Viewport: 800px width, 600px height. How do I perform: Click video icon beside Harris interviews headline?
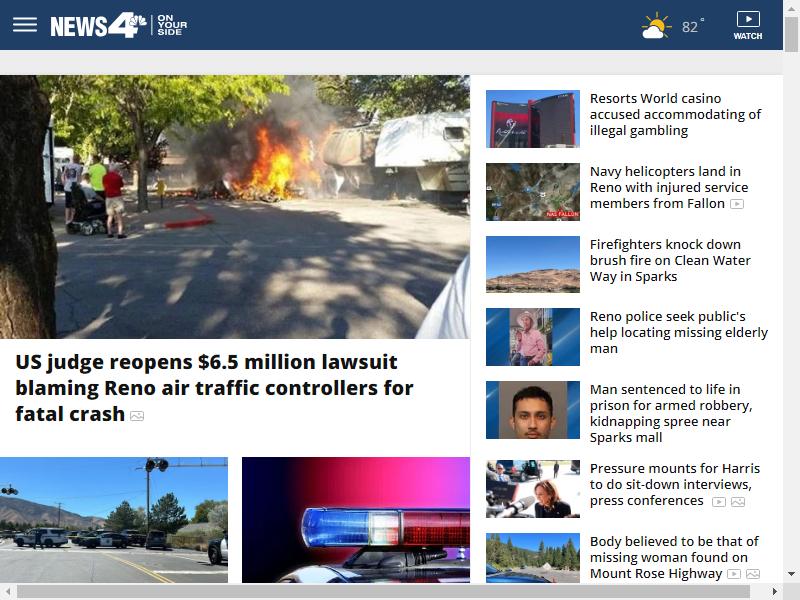(719, 502)
